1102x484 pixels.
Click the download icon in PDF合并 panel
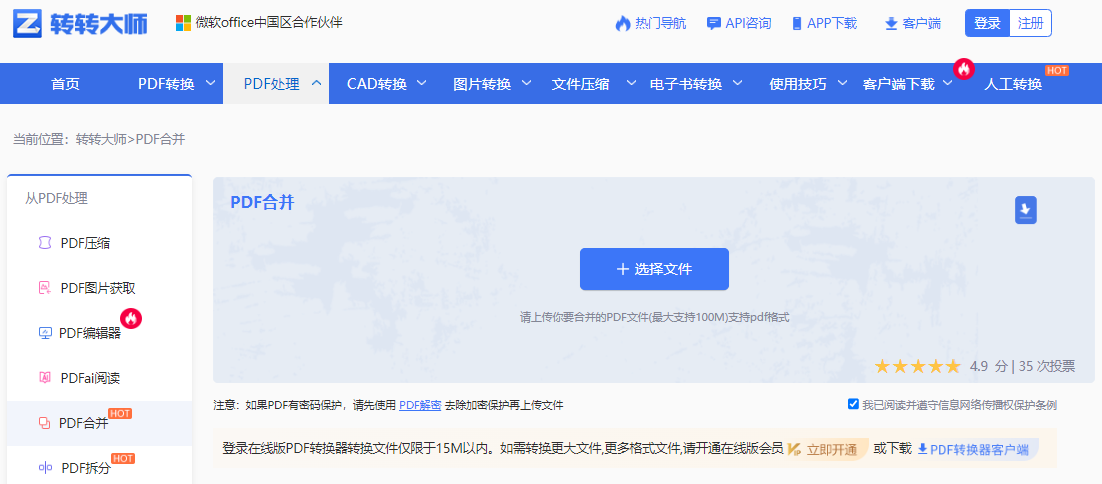tap(1025, 210)
